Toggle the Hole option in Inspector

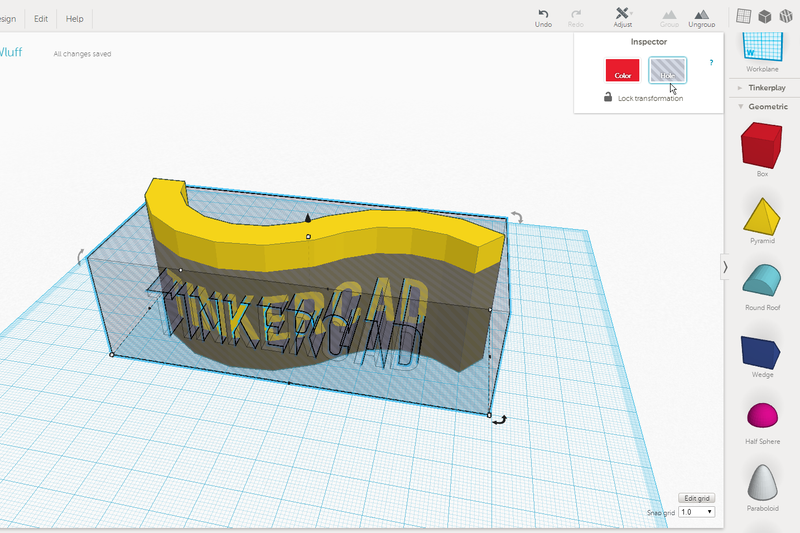coord(667,70)
